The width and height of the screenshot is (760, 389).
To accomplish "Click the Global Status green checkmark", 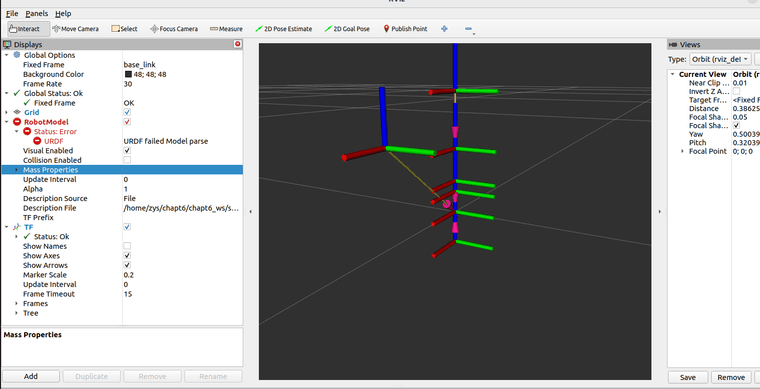I will pyautogui.click(x=17, y=93).
